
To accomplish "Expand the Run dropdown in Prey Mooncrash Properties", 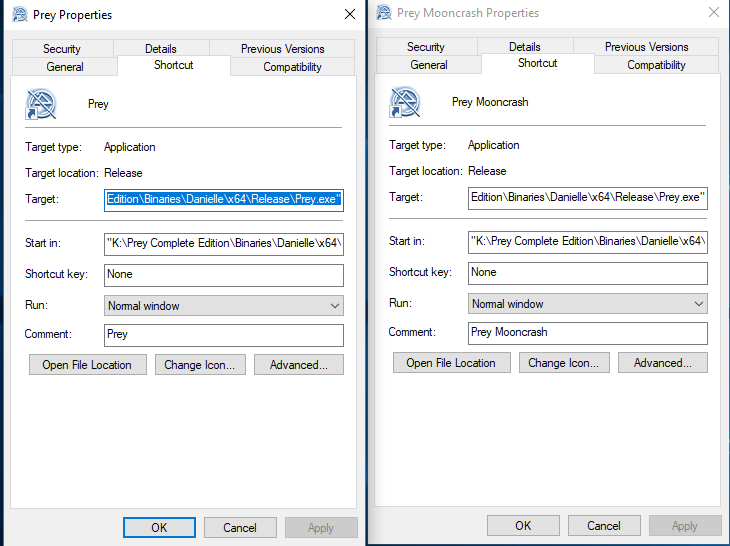I will click(x=588, y=304).
